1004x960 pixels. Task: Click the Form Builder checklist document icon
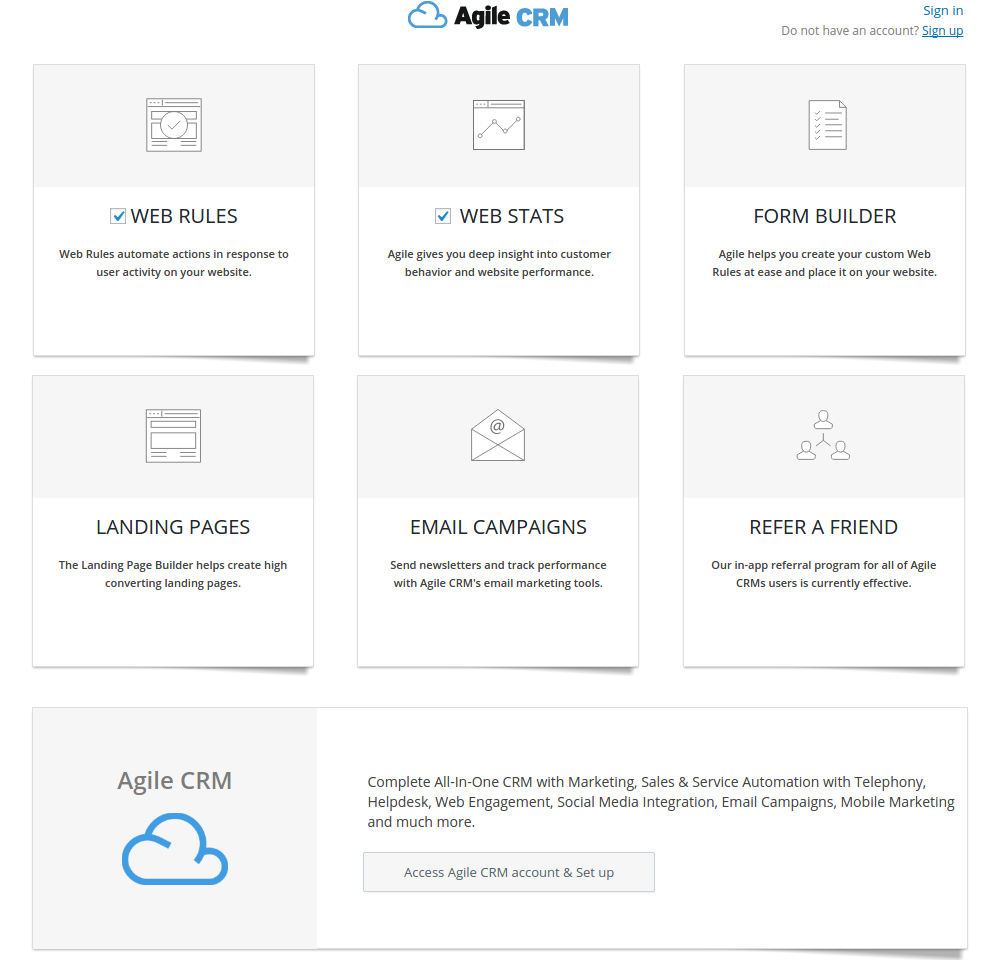click(827, 125)
